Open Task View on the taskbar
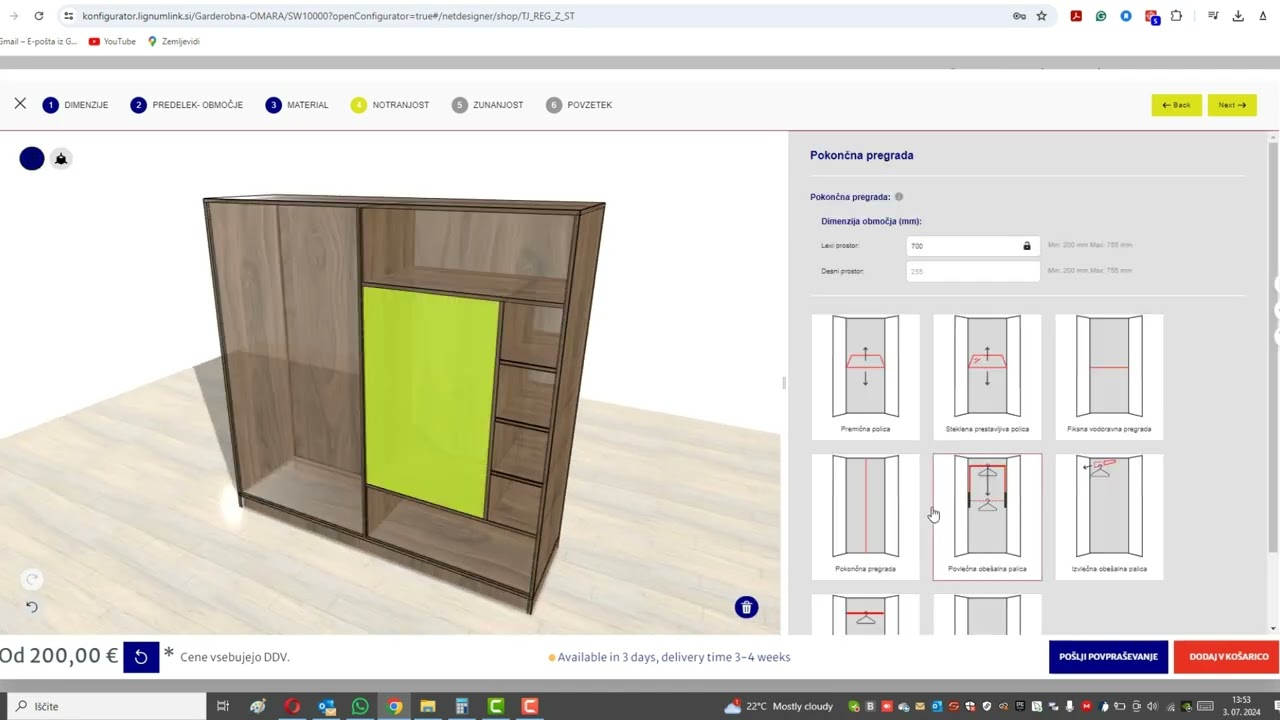The height and width of the screenshot is (720, 1280). click(223, 706)
